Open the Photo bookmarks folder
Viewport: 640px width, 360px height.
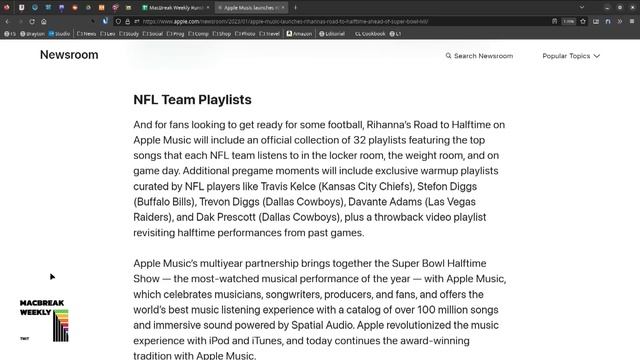pos(245,34)
